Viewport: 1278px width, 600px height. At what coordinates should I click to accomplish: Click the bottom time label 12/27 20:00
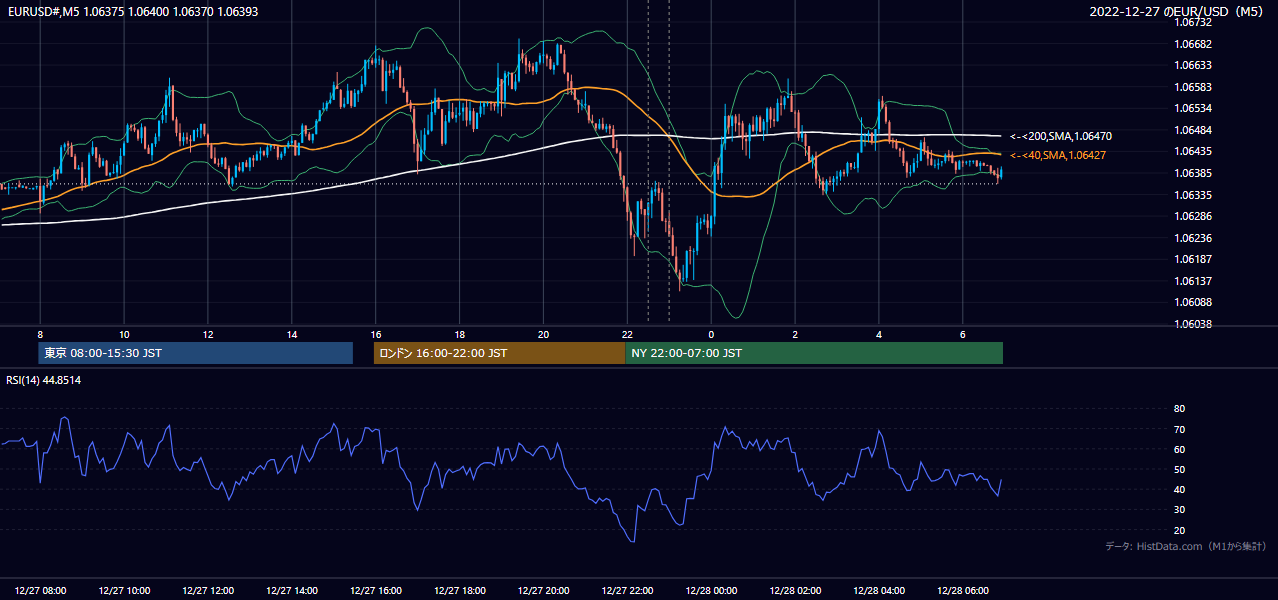coord(544,591)
